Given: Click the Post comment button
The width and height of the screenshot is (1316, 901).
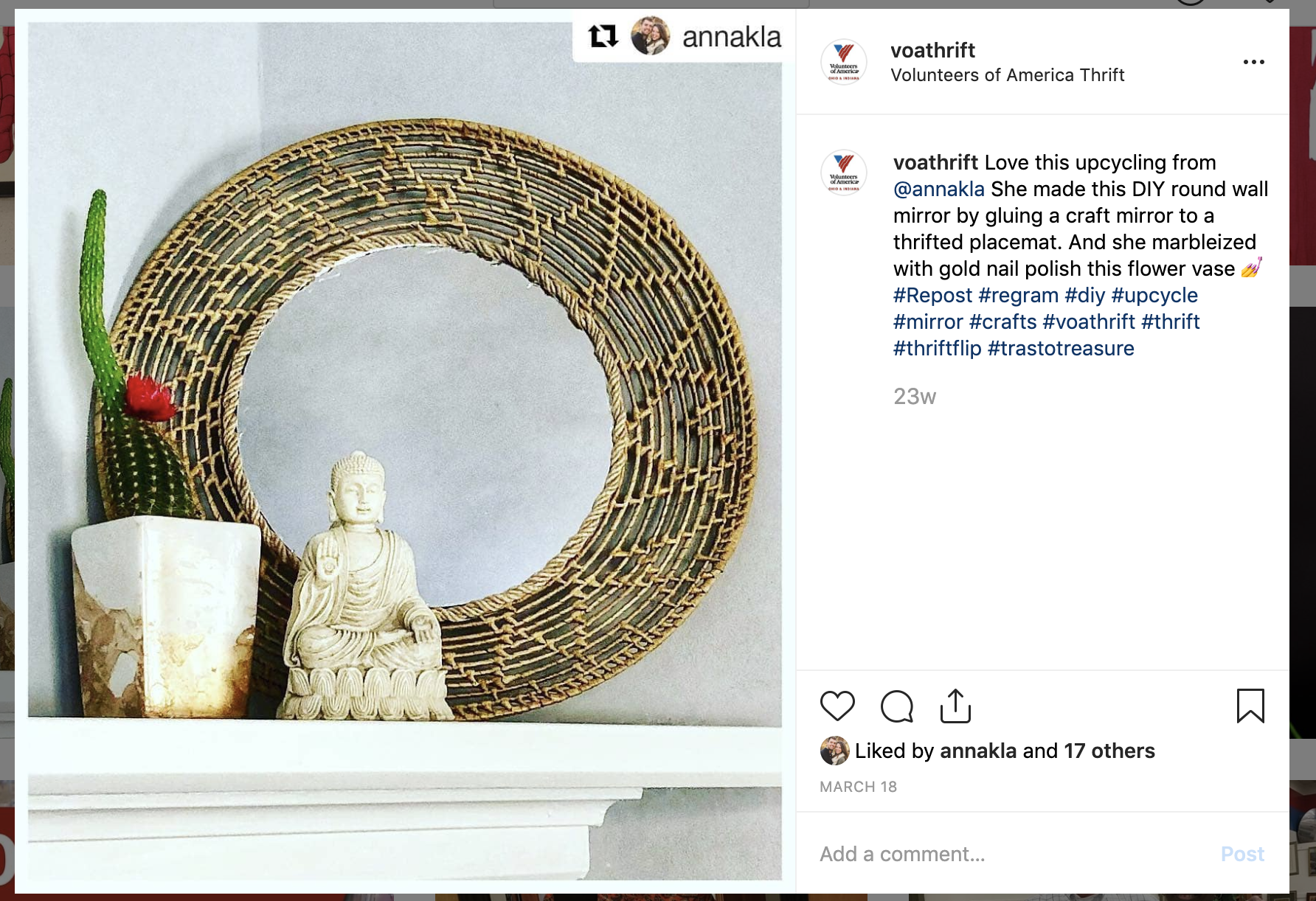Looking at the screenshot, I should pyautogui.click(x=1242, y=854).
